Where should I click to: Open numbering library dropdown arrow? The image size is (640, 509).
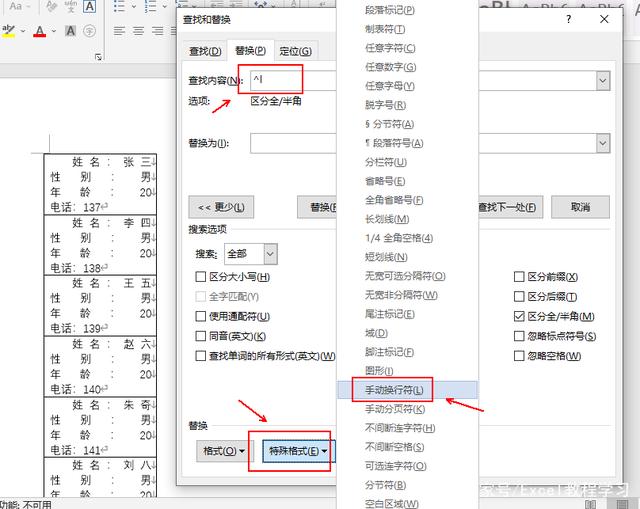coord(165,6)
